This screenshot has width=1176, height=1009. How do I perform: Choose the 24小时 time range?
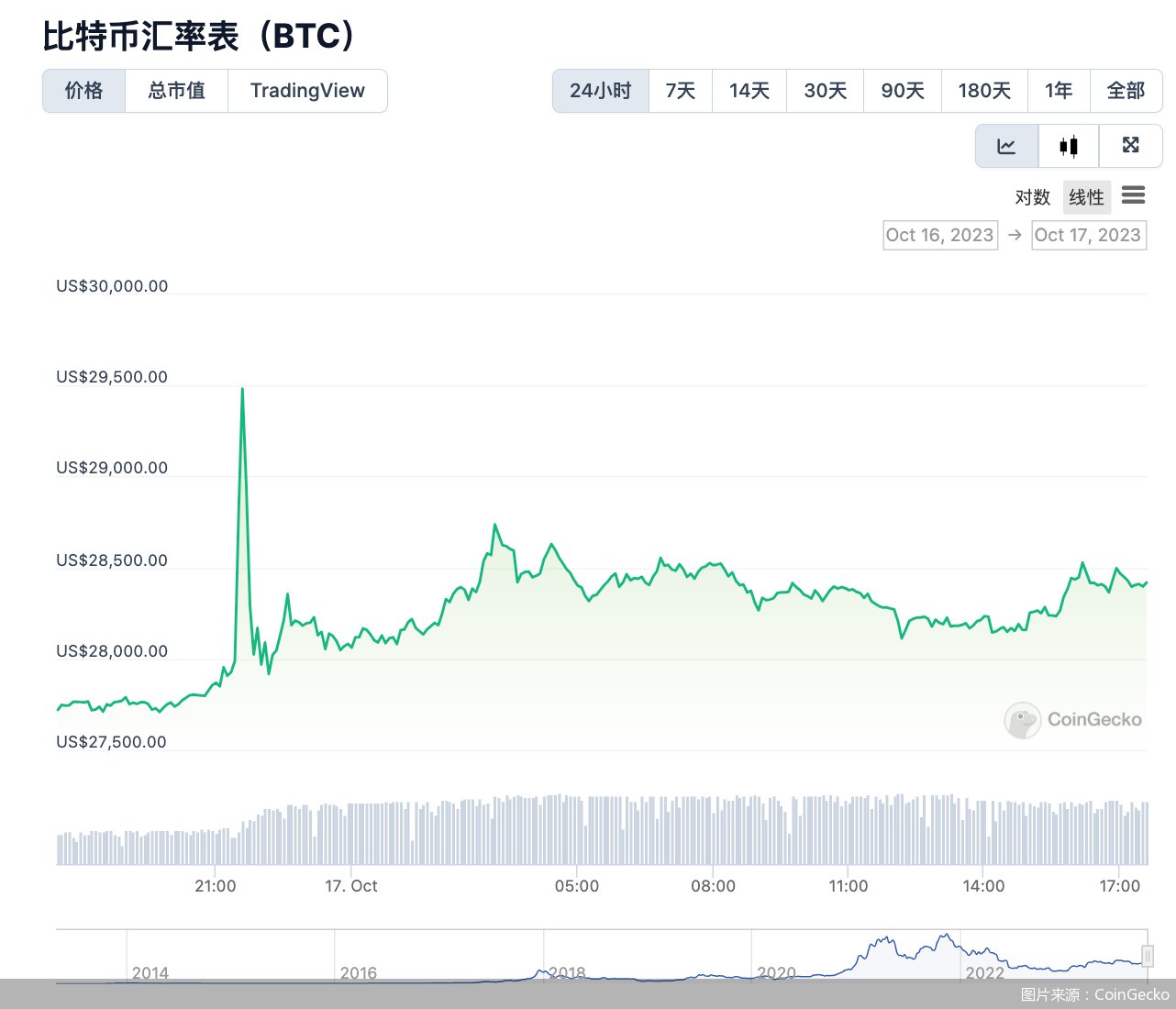pos(601,91)
